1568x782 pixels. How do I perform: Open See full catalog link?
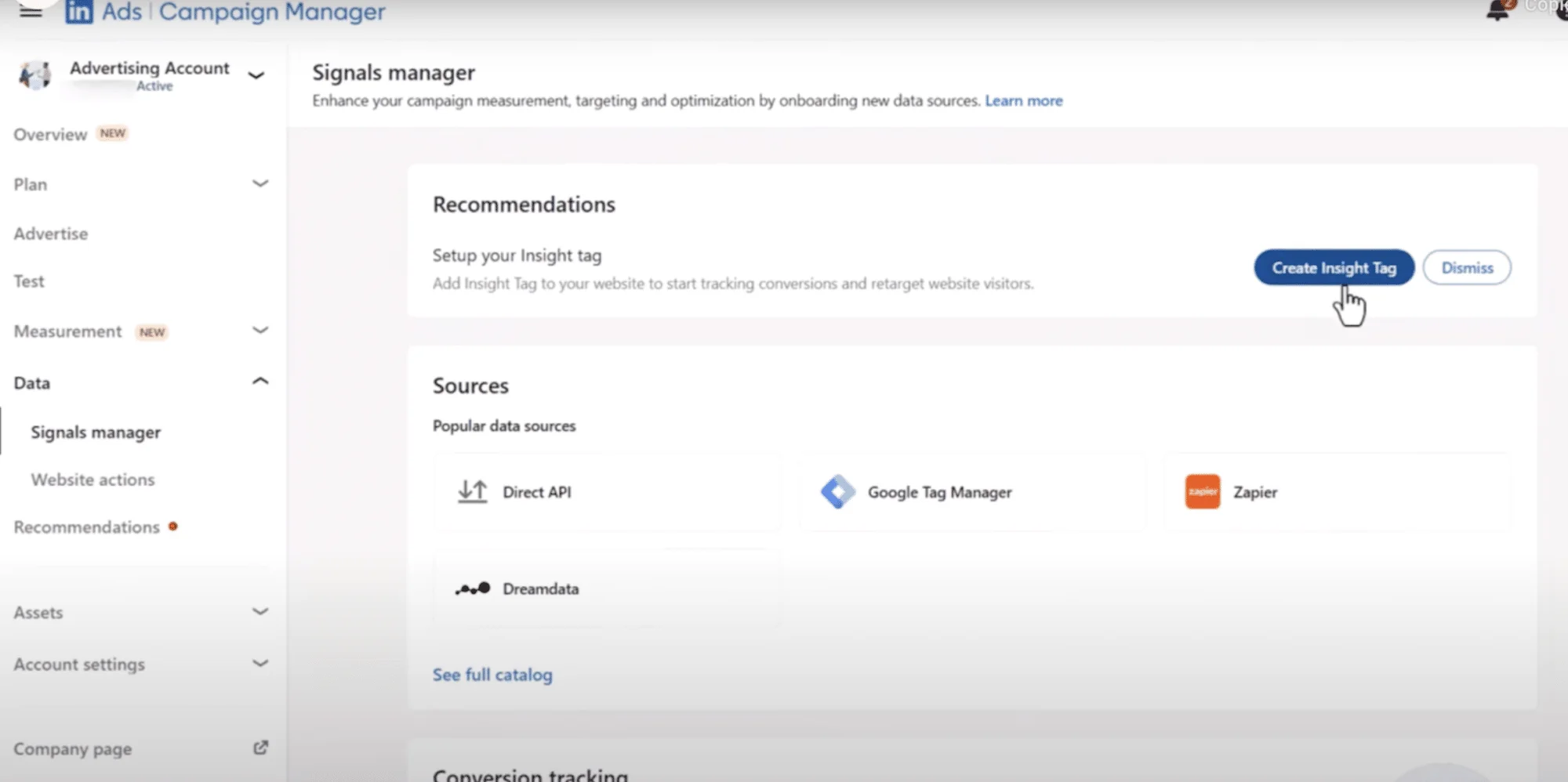[x=492, y=675]
